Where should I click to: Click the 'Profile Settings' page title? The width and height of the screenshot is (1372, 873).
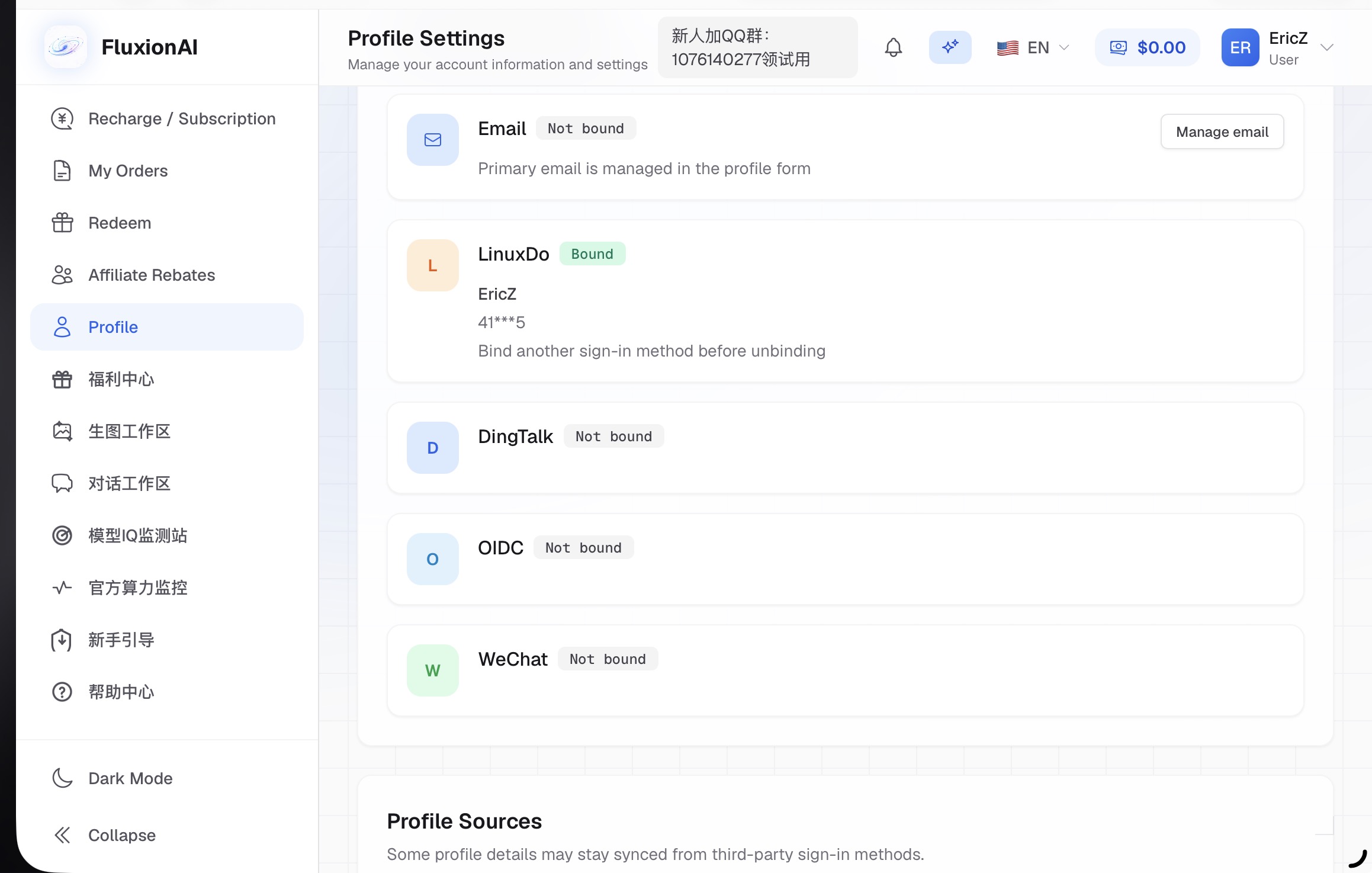(426, 38)
